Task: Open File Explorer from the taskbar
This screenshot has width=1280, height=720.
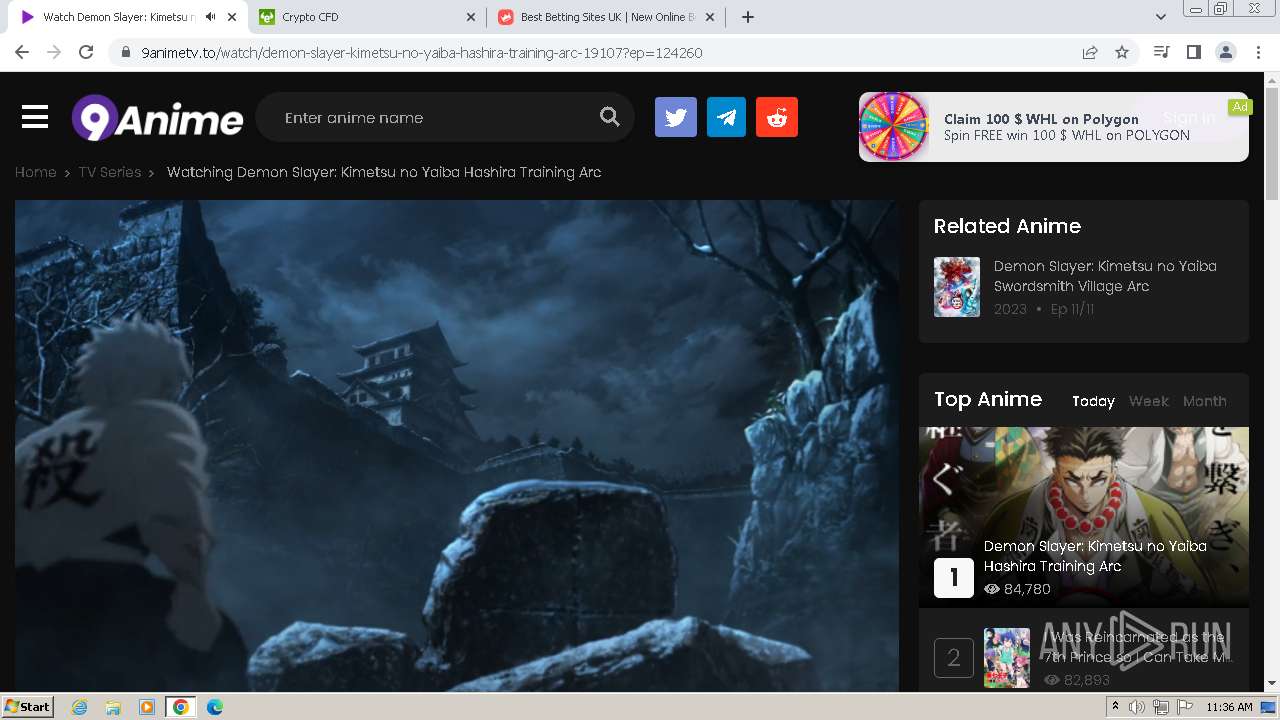Action: coord(113,707)
